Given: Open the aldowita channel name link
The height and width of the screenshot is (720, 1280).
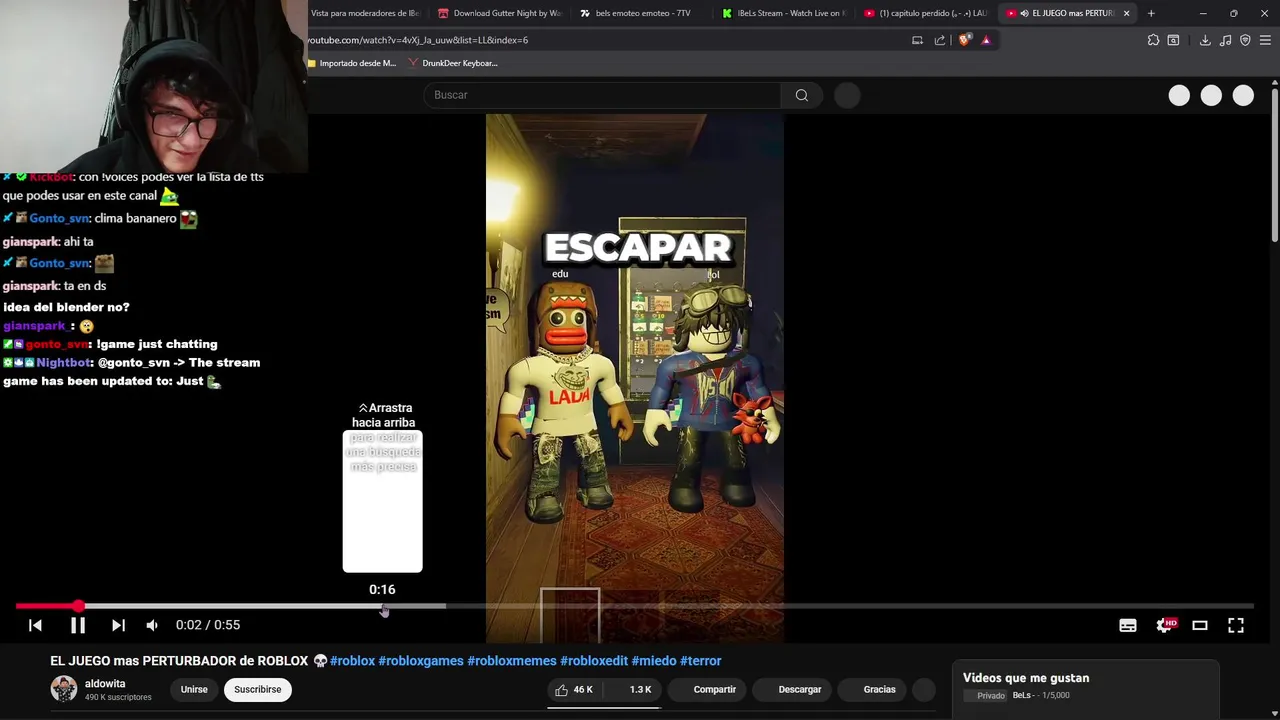Looking at the screenshot, I should point(105,684).
